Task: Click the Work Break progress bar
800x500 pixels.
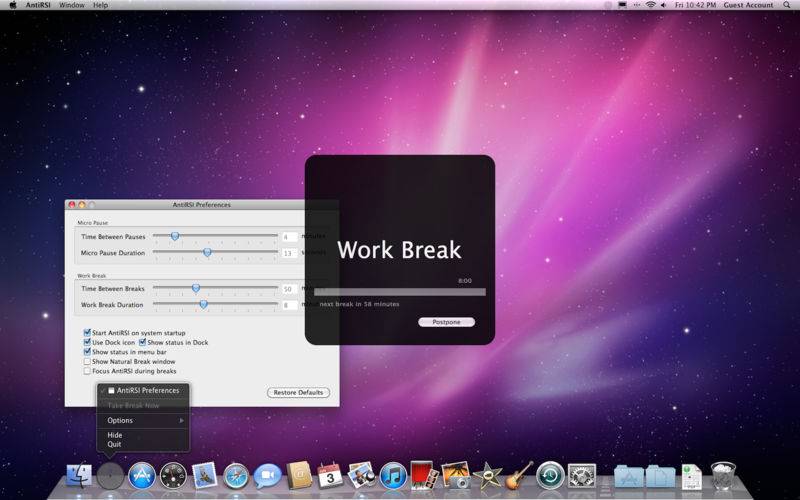Action: [x=400, y=292]
